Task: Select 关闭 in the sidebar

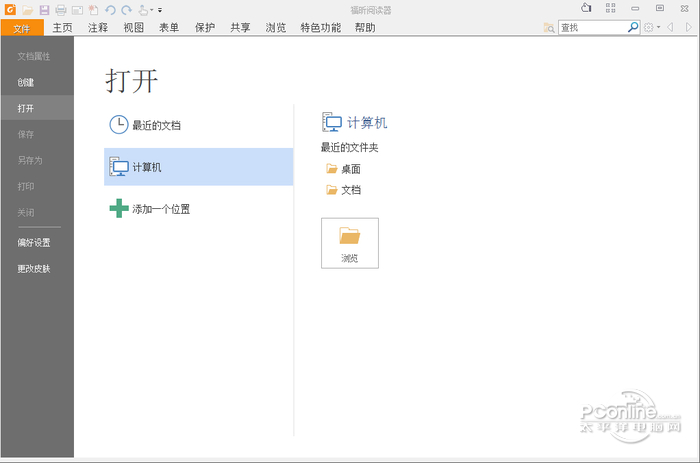Action: tap(38, 212)
